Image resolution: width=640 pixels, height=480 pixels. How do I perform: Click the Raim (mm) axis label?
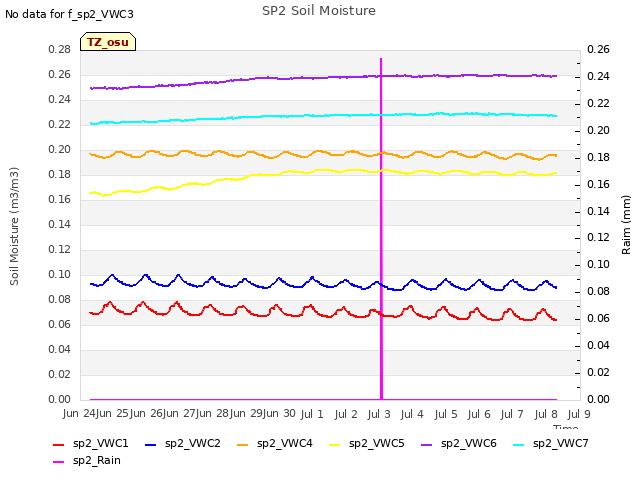(x=626, y=225)
